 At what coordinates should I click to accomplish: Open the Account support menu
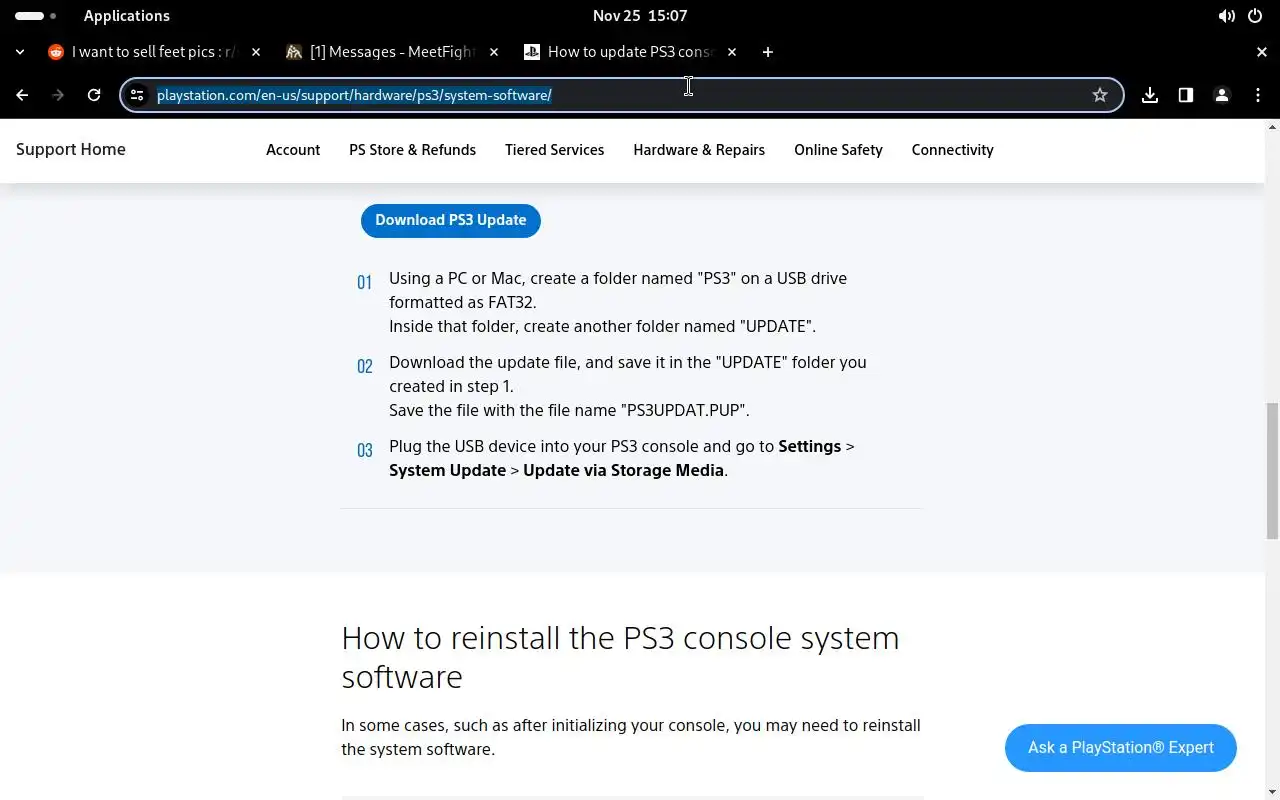click(x=293, y=150)
